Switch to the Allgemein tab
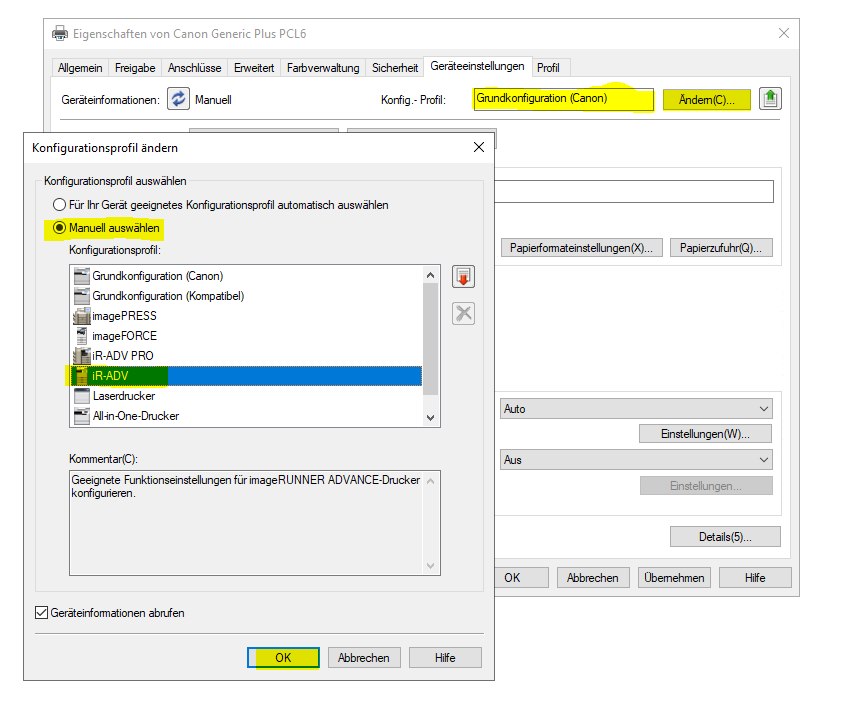Image resolution: width=849 pixels, height=710 pixels. [80, 68]
